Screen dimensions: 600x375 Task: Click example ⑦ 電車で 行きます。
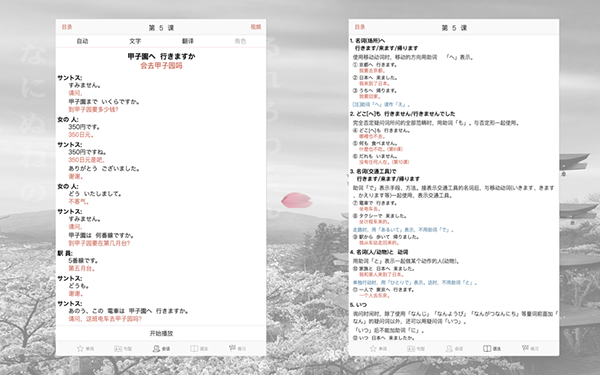pos(375,203)
